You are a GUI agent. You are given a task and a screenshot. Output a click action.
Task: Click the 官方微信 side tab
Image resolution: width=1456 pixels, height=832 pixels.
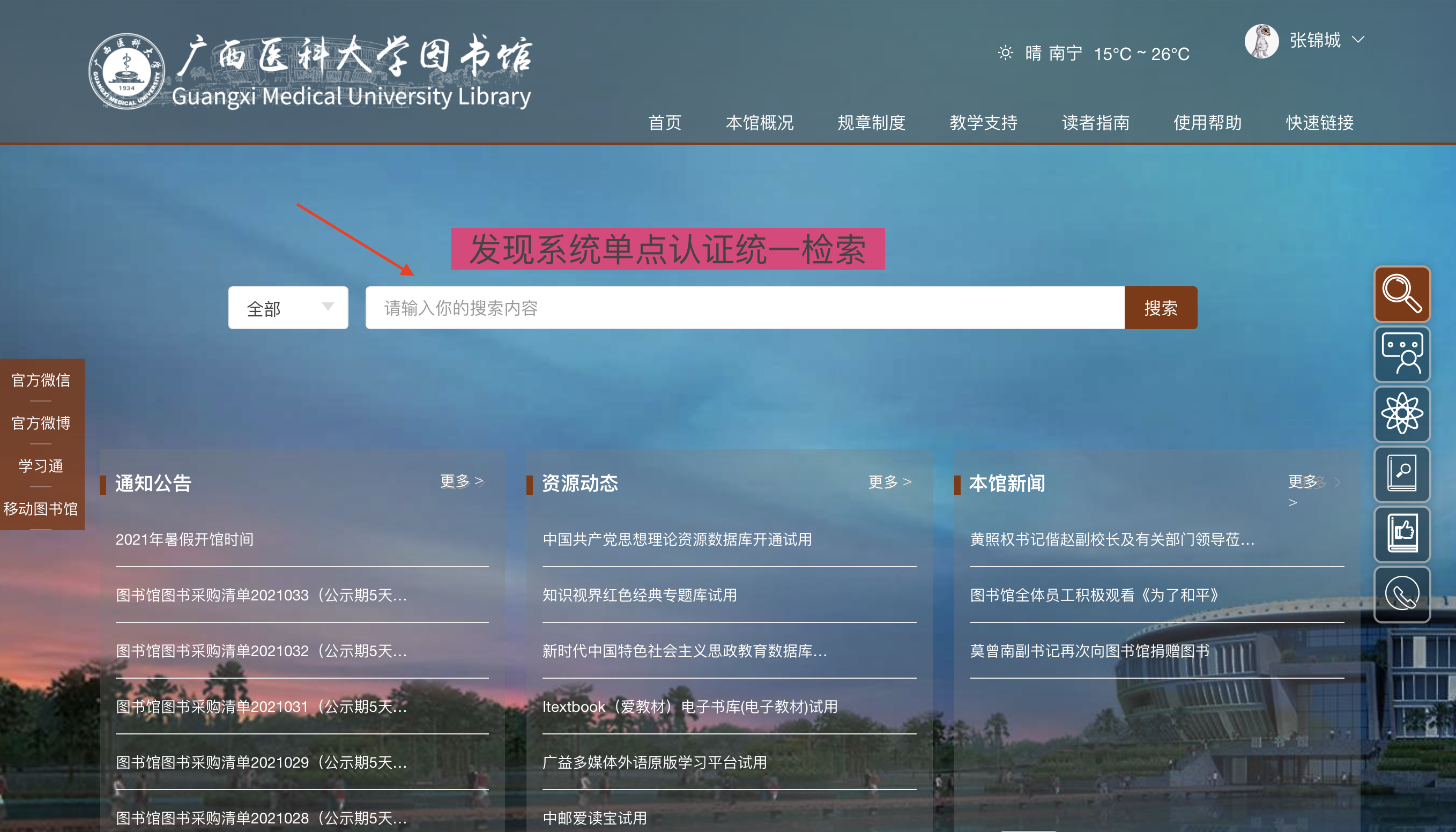pos(41,380)
